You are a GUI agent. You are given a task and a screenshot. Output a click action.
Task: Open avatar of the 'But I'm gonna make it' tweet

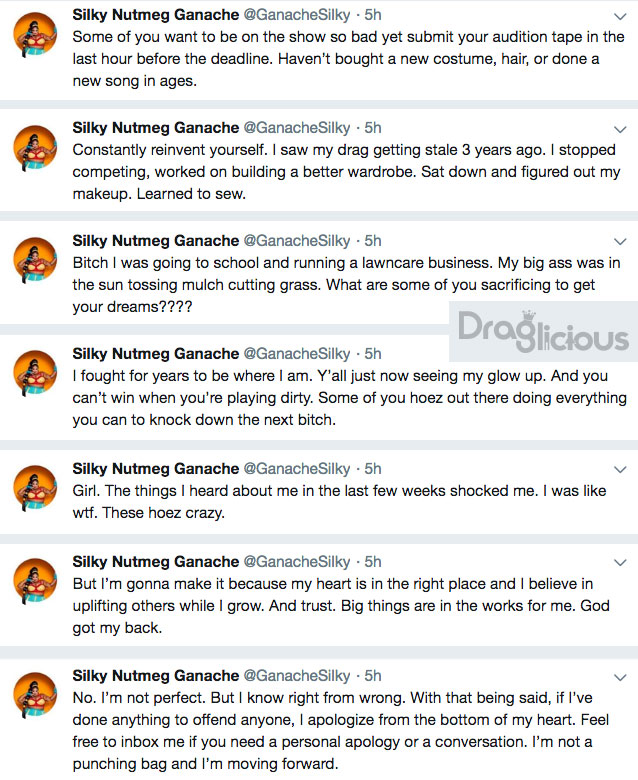point(35,581)
